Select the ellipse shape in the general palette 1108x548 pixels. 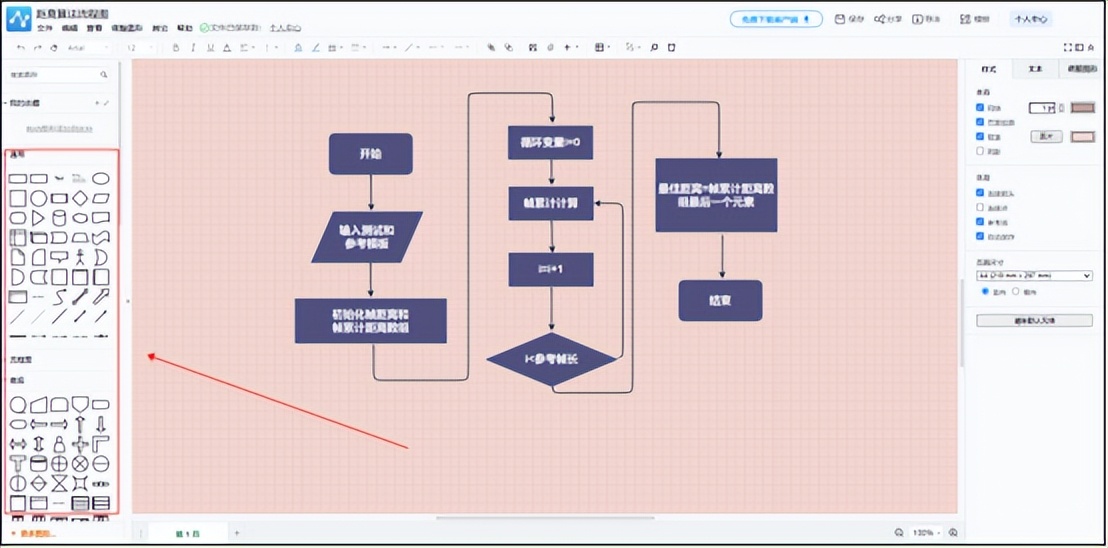coord(101,179)
